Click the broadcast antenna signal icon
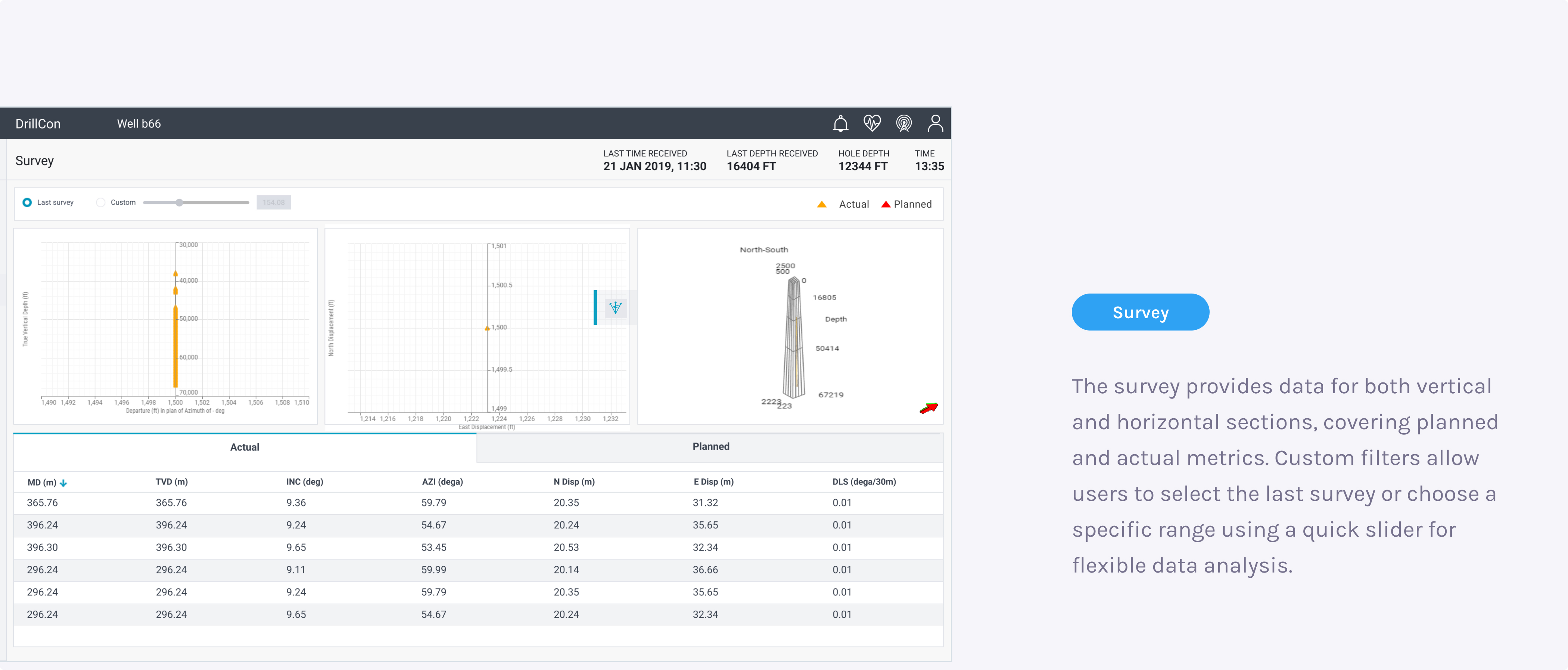 (903, 124)
